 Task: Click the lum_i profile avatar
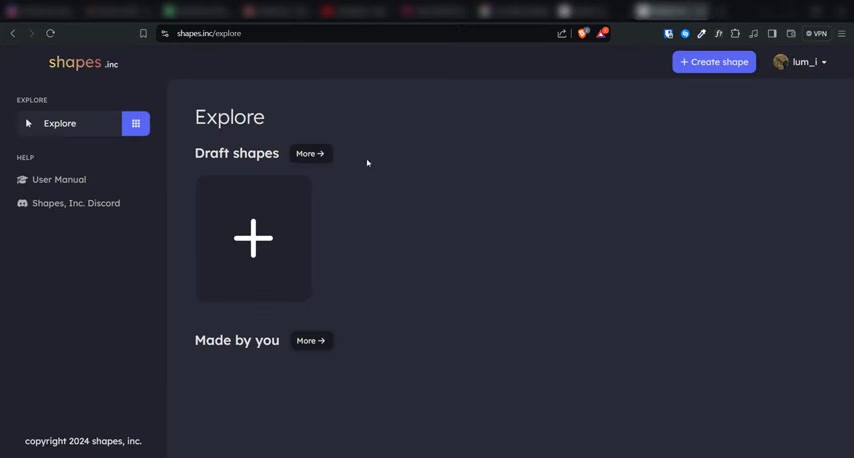(x=780, y=62)
